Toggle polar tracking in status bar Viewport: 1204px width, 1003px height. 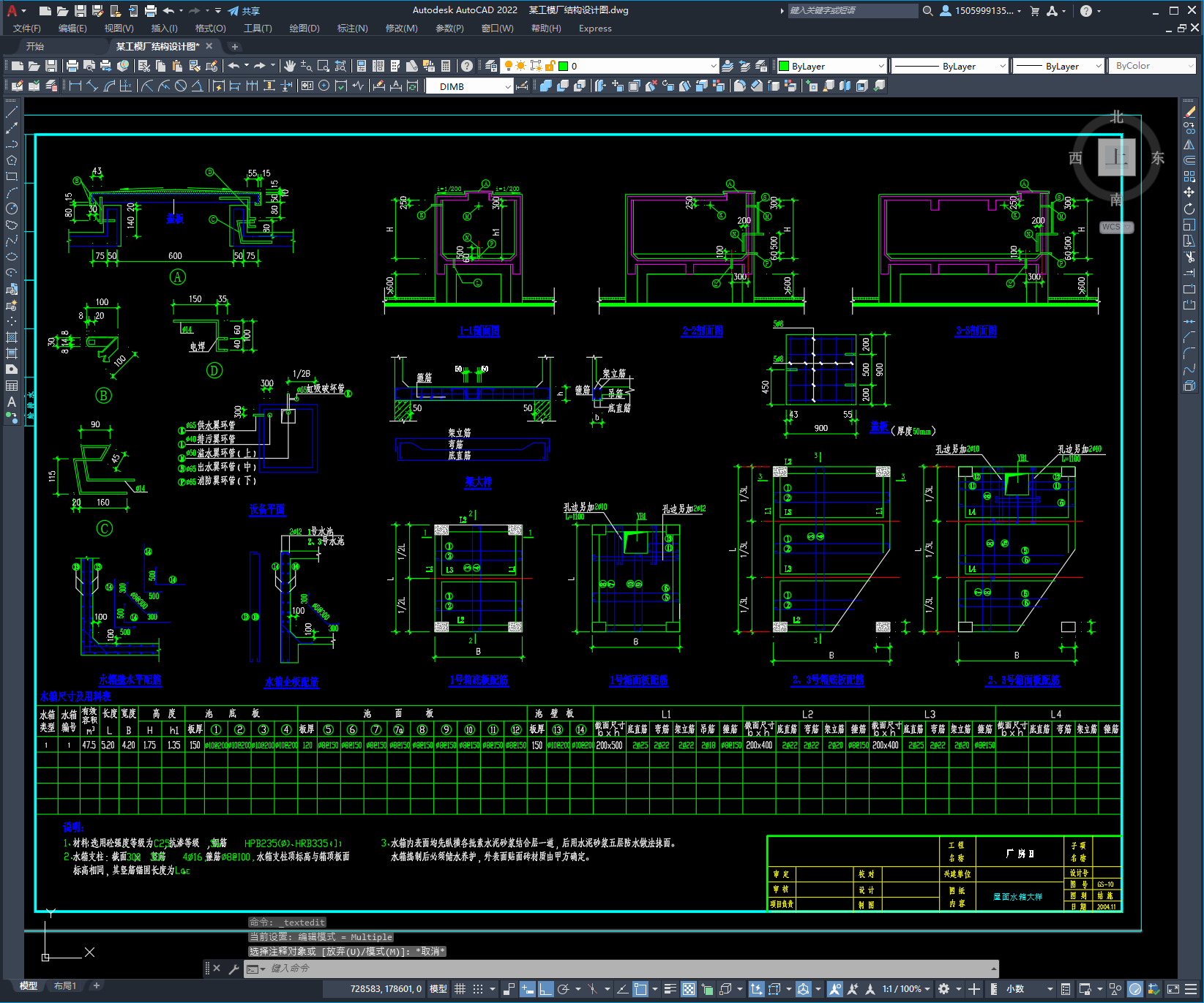(x=564, y=989)
